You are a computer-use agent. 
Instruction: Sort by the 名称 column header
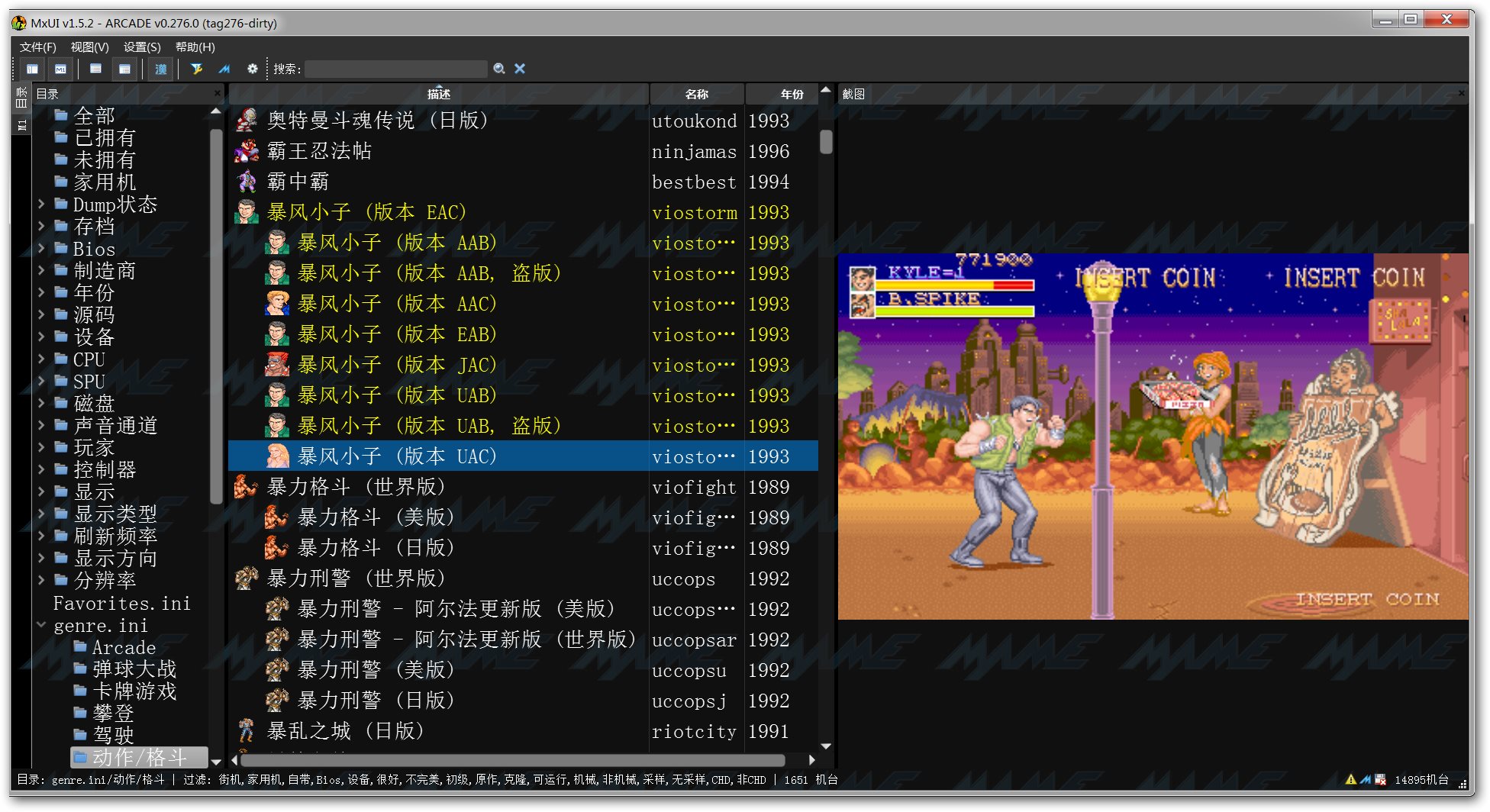[x=697, y=94]
